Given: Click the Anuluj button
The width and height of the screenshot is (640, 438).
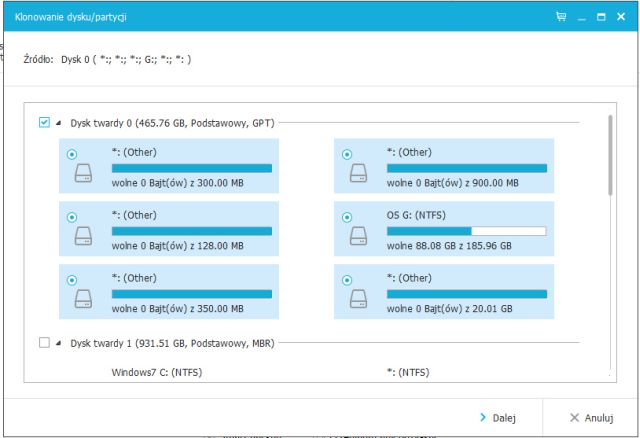Looking at the screenshot, I should (x=590, y=417).
